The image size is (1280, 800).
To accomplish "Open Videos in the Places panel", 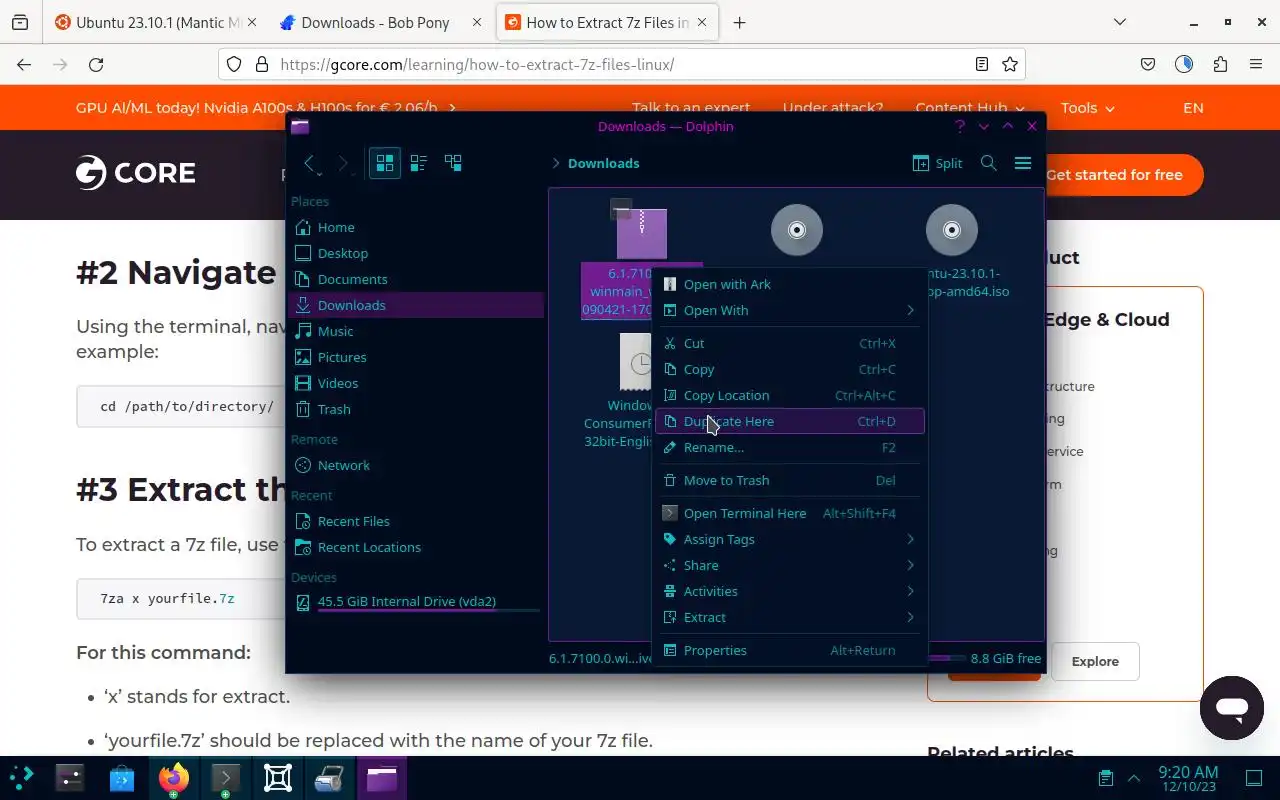I will (416, 383).
